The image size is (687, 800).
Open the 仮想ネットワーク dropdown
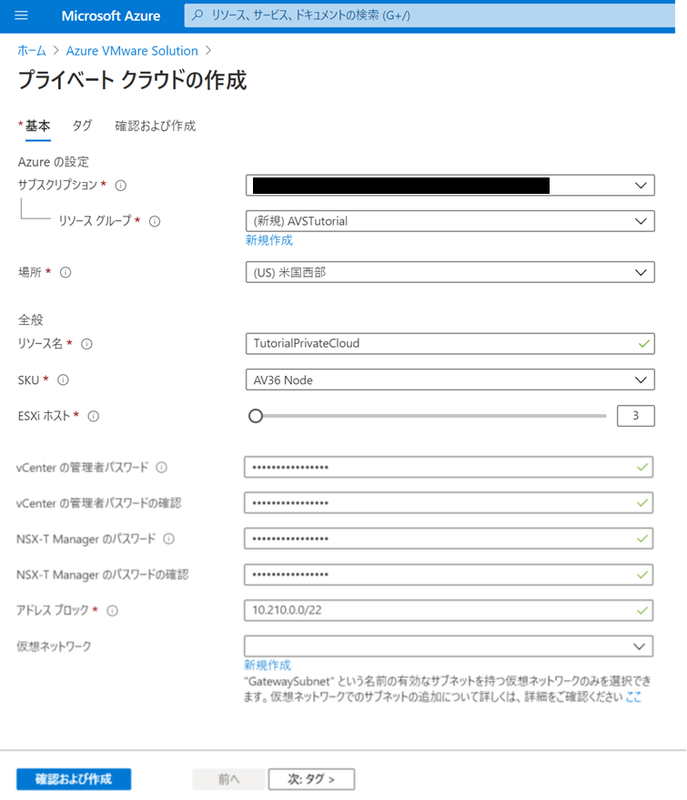point(449,646)
